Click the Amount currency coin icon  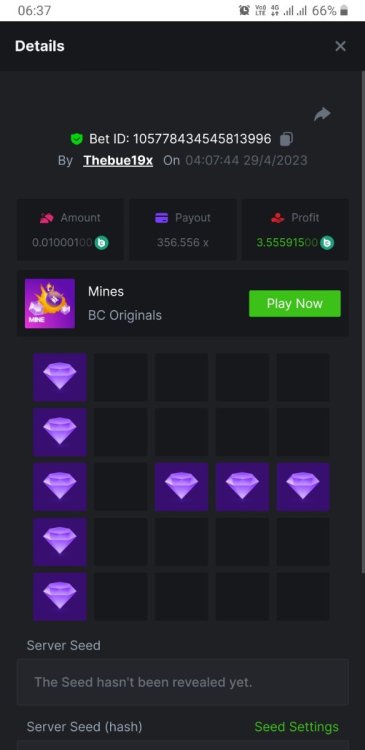pyautogui.click(x=101, y=243)
